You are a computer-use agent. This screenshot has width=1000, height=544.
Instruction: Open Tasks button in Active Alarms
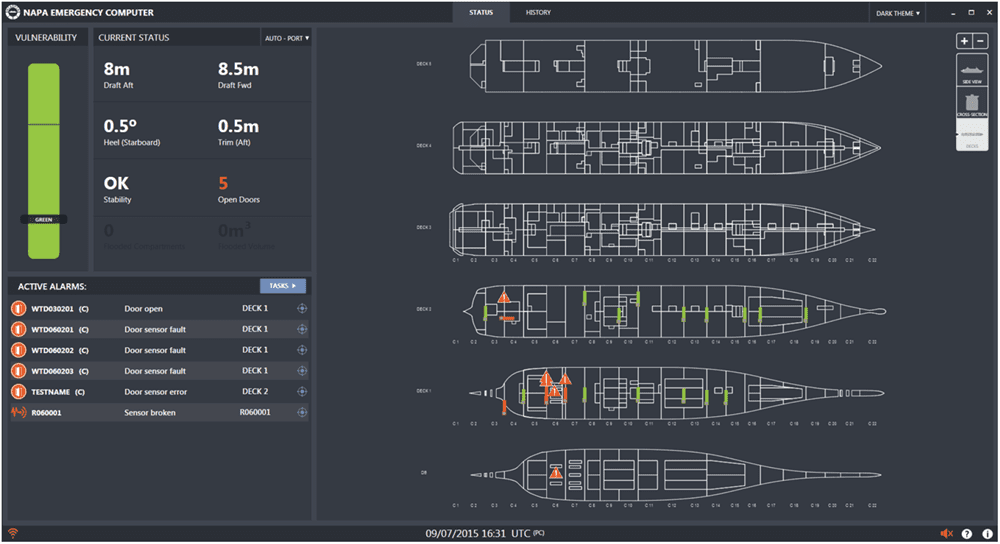point(283,286)
